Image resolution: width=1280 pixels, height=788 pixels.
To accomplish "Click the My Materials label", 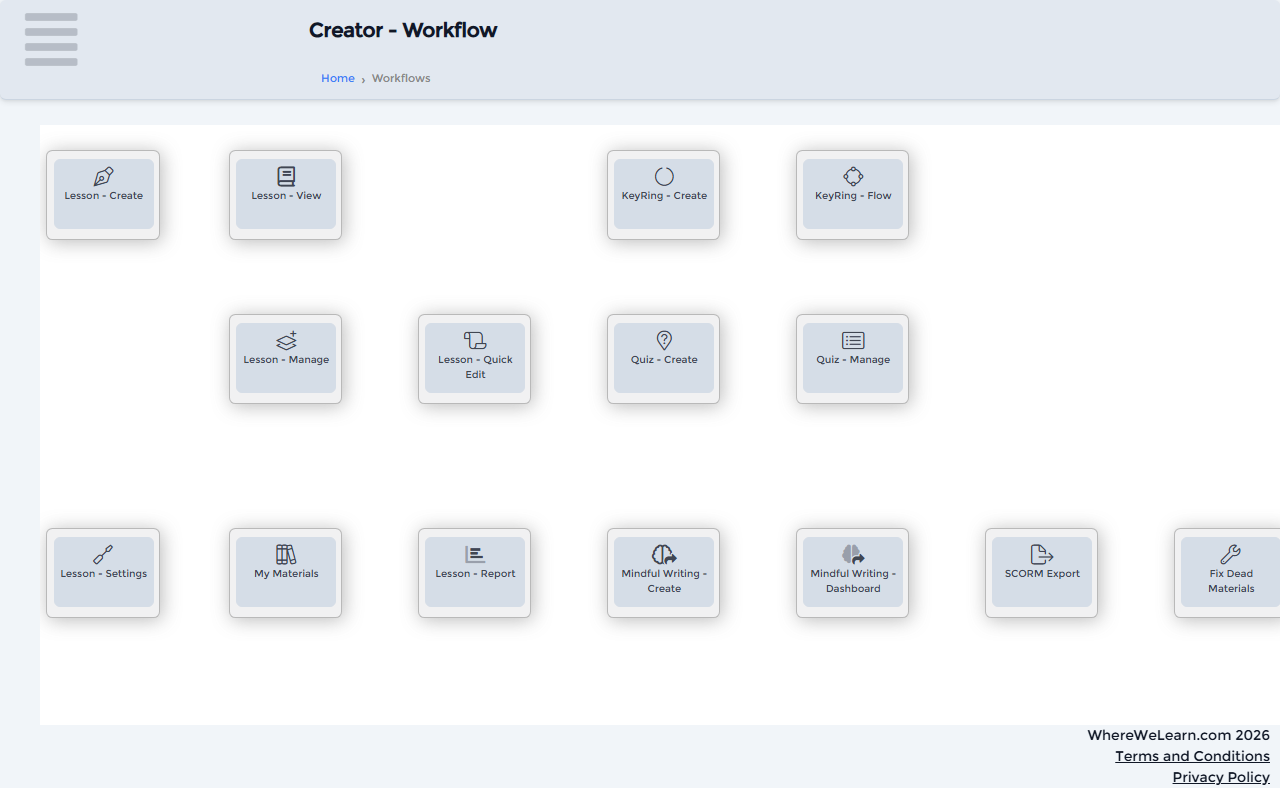I will click(286, 574).
